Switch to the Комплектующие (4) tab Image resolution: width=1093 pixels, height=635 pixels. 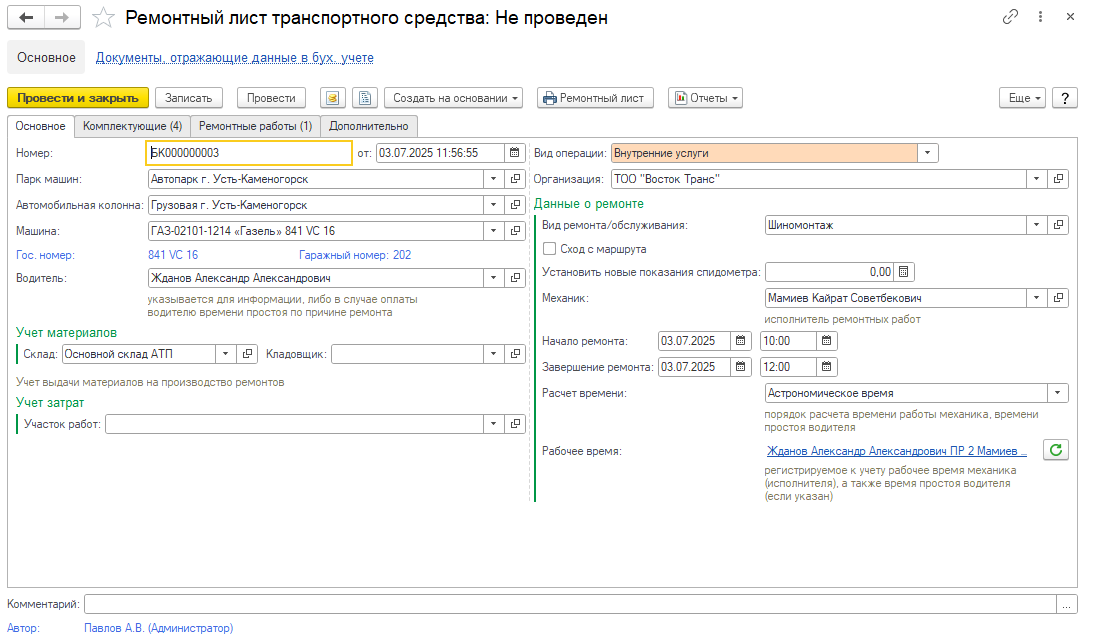tap(132, 126)
